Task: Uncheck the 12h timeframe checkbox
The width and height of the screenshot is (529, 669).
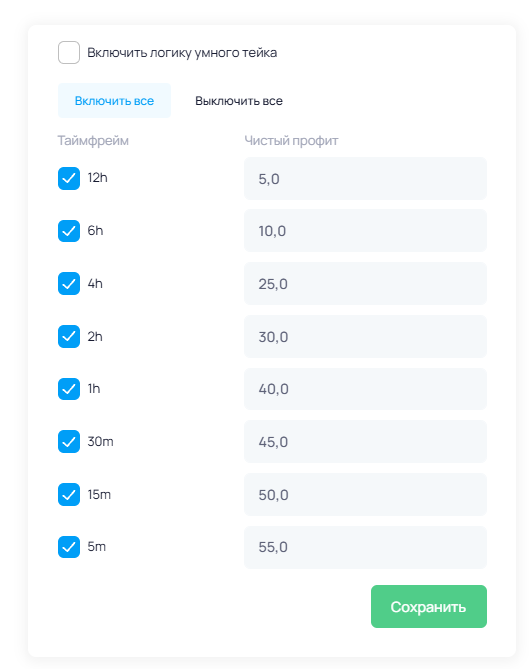Action: [69, 178]
